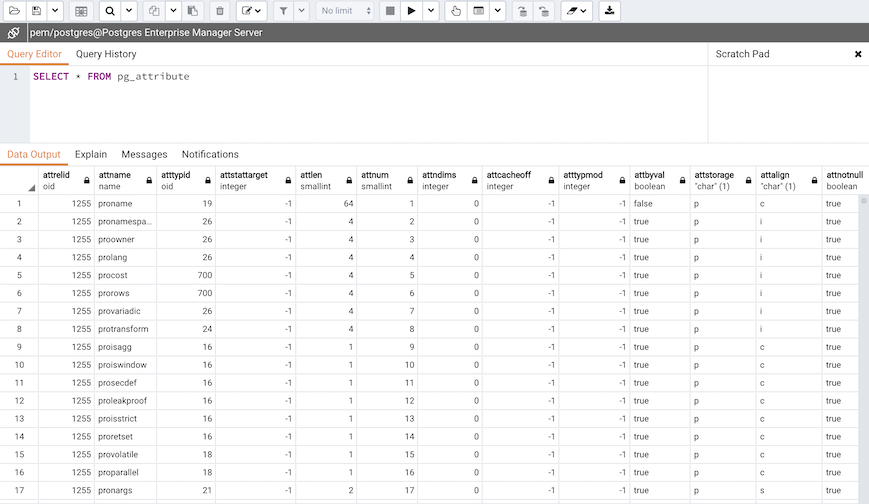
Task: Click the attcacheoff column header
Action: [x=520, y=180]
